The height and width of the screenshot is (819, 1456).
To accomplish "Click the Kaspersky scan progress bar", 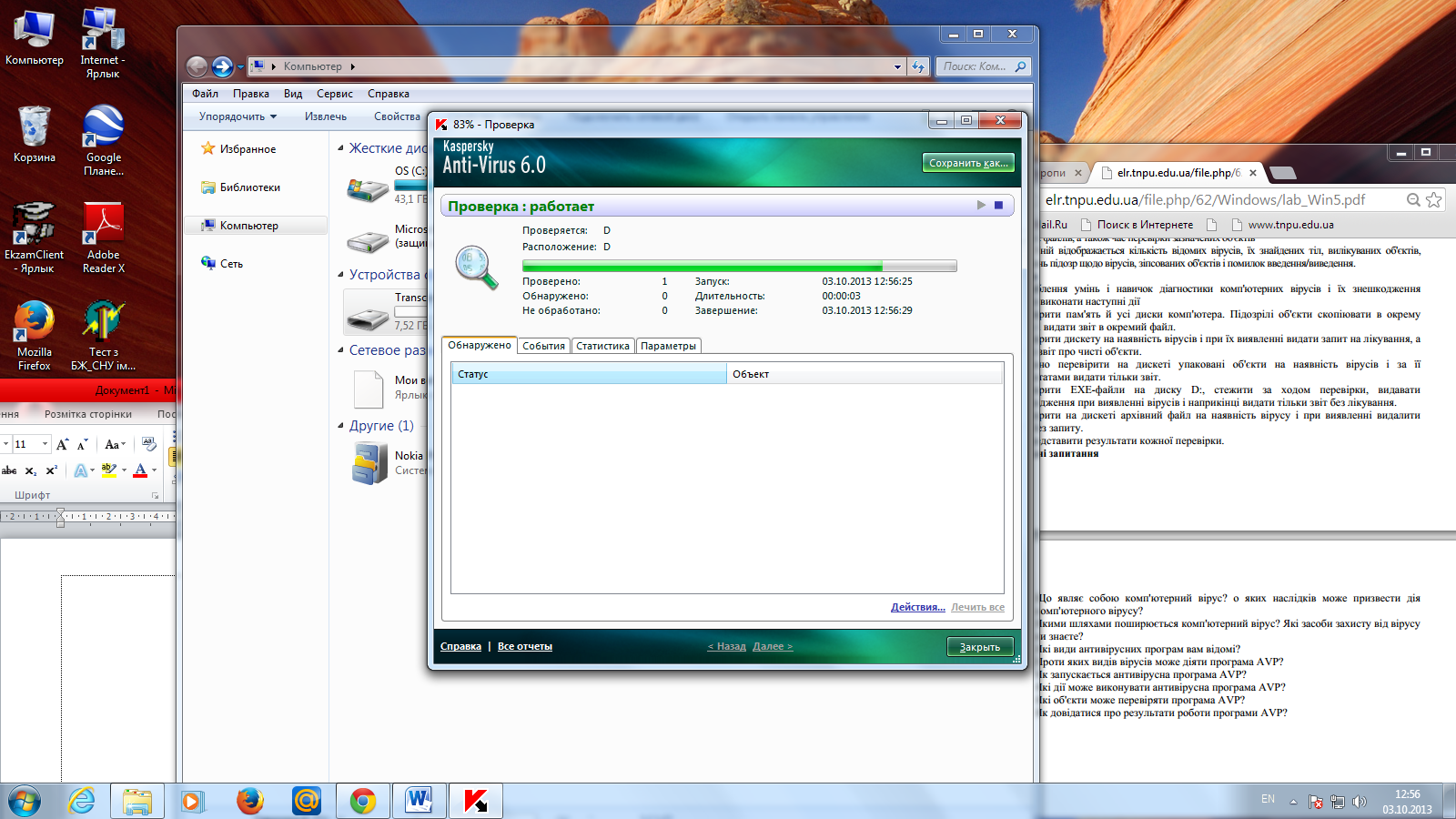I will 739,266.
